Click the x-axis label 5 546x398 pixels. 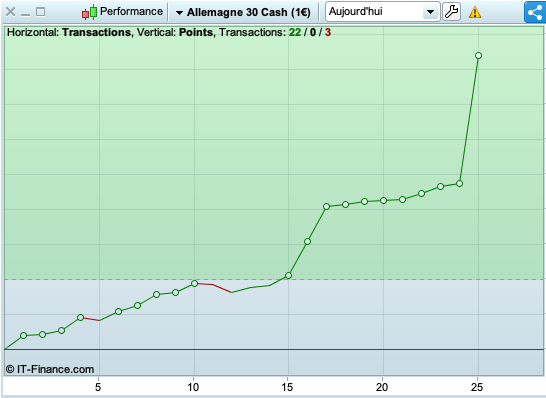(x=98, y=387)
